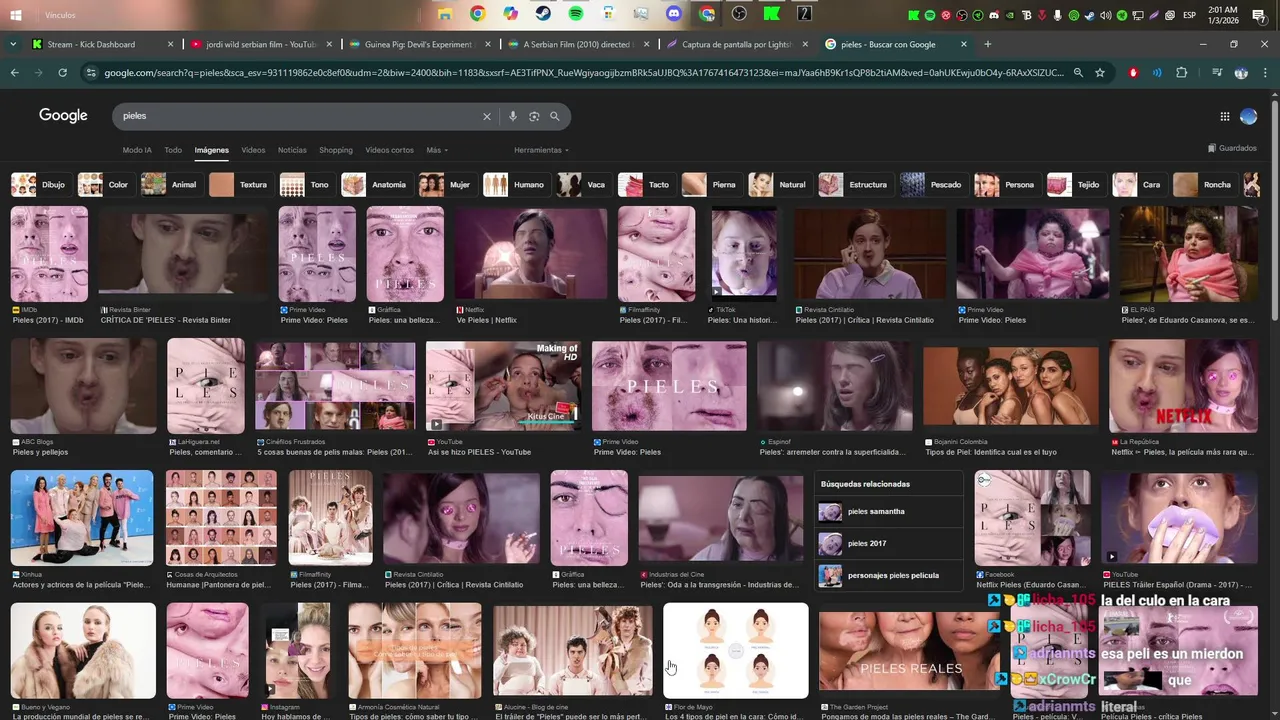Image resolution: width=1280 pixels, height=720 pixels.
Task: Open the Chrome tab search dropdown
Action: coord(14,44)
